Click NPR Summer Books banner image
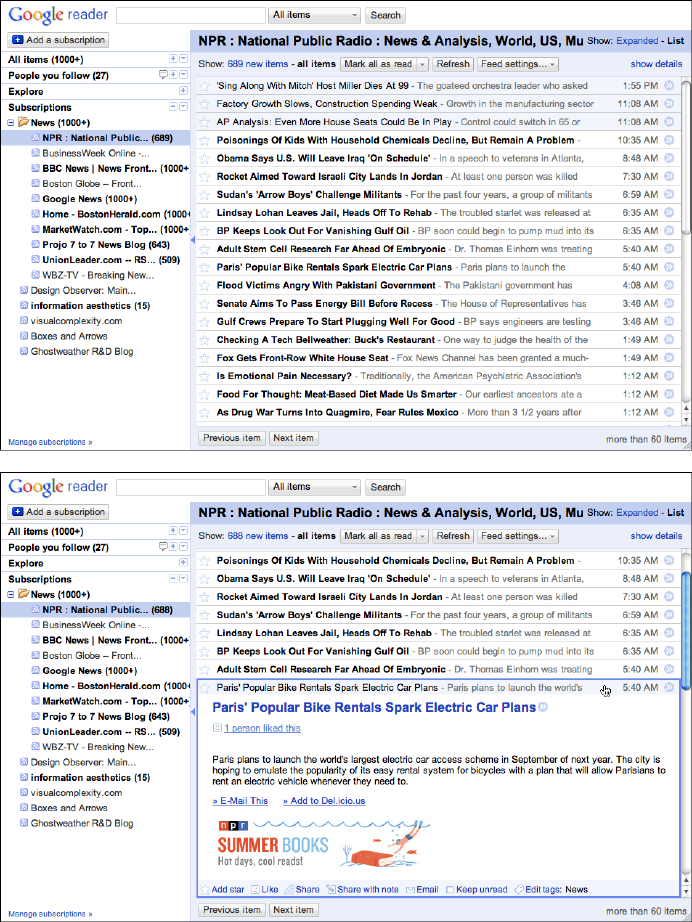The width and height of the screenshot is (692, 922). coord(324,844)
